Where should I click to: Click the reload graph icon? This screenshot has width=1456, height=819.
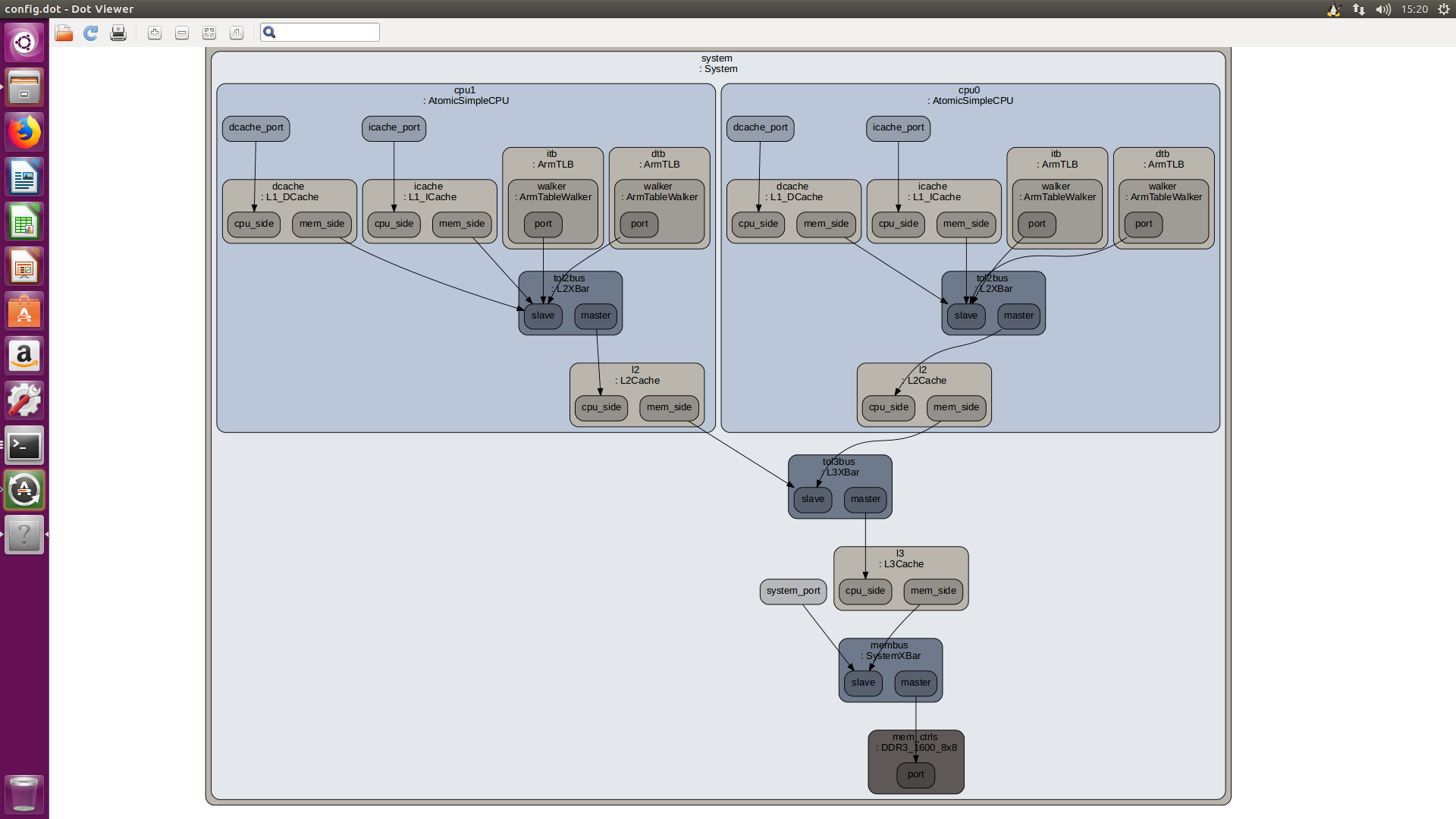[91, 33]
